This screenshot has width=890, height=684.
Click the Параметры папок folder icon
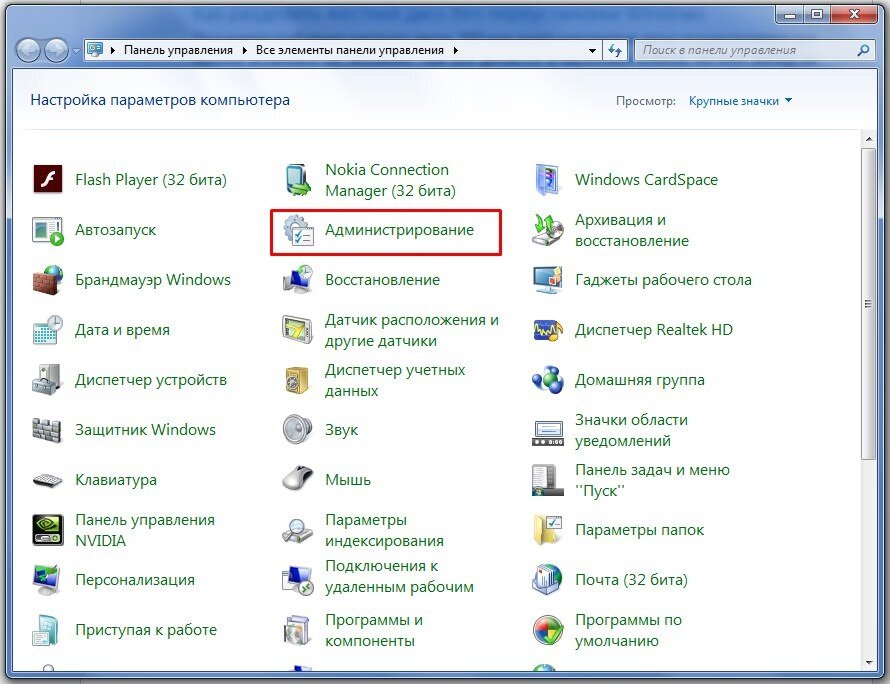coord(548,530)
